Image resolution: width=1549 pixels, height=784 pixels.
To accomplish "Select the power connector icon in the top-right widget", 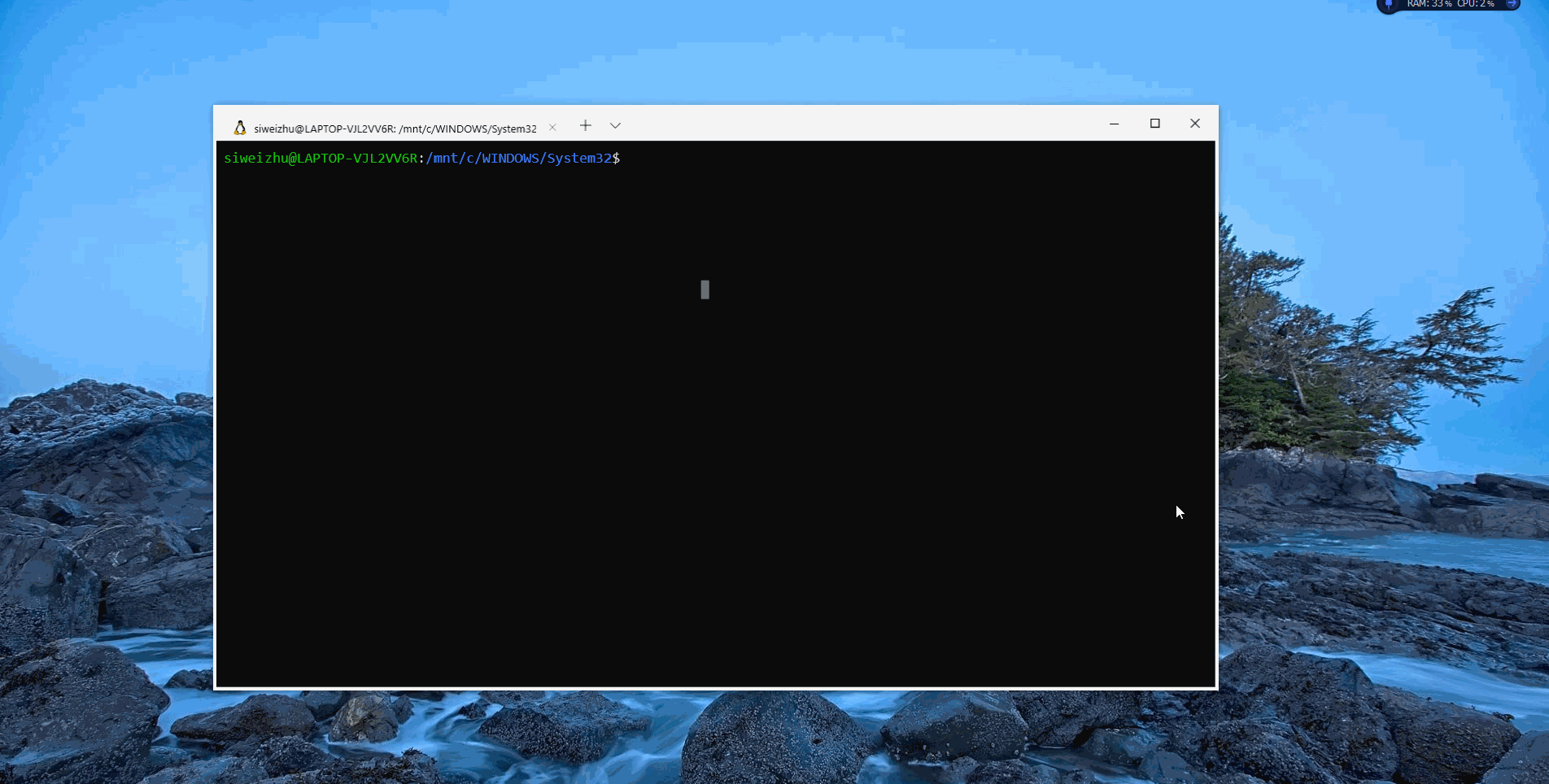I will point(1388,5).
